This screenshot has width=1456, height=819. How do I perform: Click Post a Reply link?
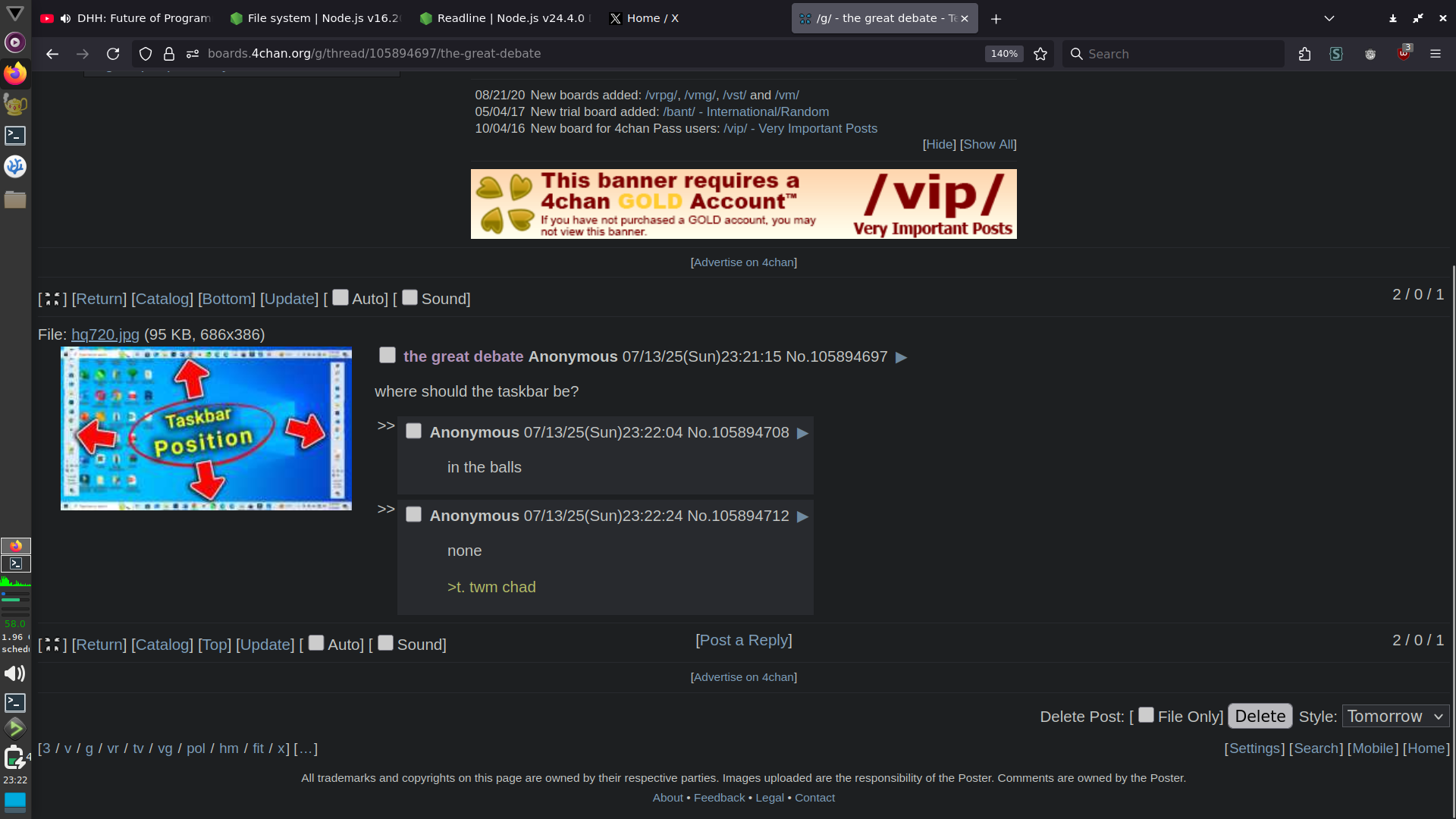pos(744,640)
